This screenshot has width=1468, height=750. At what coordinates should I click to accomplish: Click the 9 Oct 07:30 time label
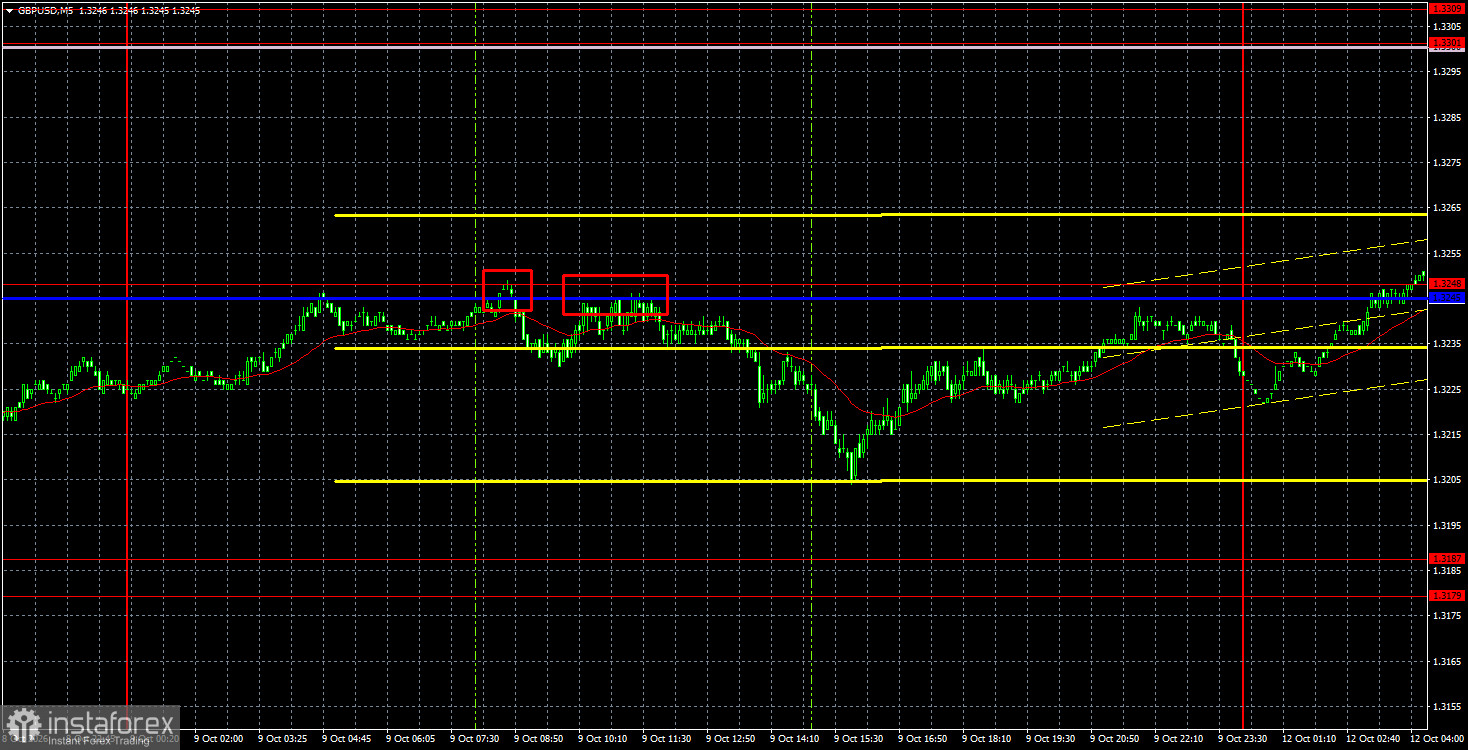pos(475,739)
